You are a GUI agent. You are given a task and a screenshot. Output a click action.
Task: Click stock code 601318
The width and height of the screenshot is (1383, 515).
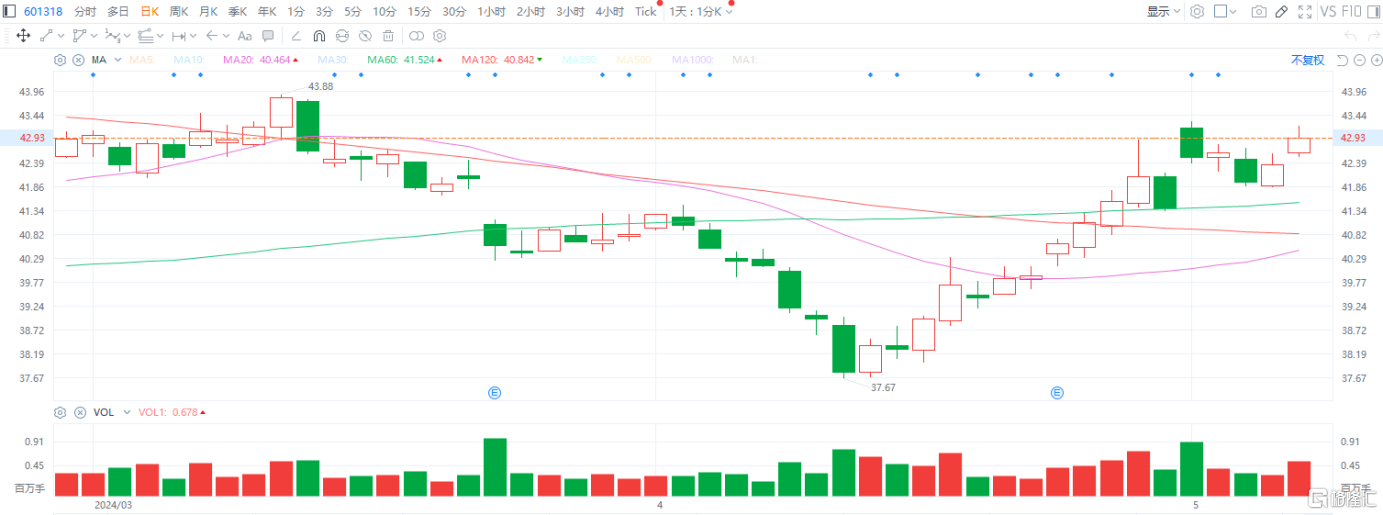pos(44,12)
